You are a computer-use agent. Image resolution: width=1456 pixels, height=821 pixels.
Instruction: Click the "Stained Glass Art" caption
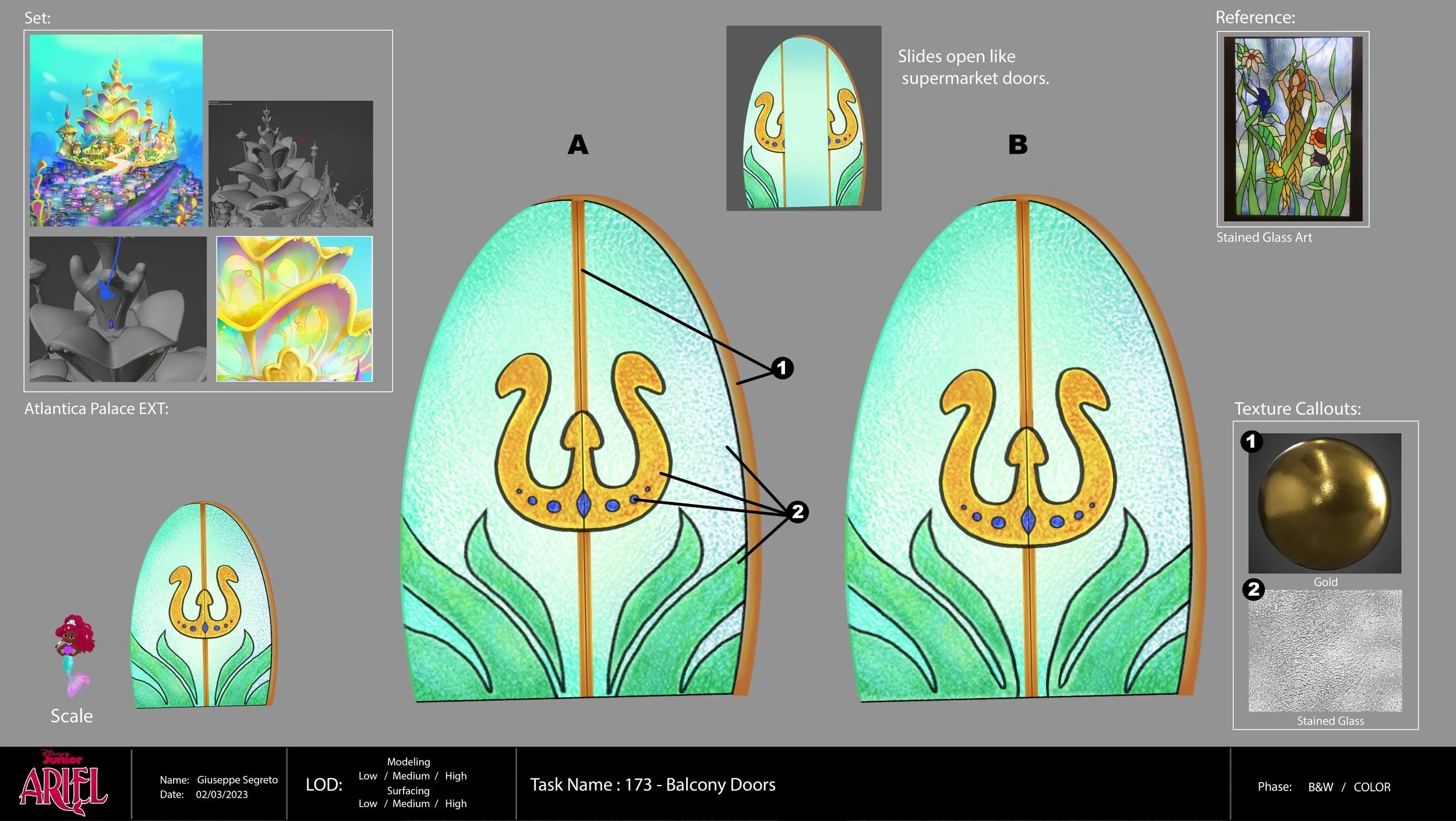point(1264,238)
